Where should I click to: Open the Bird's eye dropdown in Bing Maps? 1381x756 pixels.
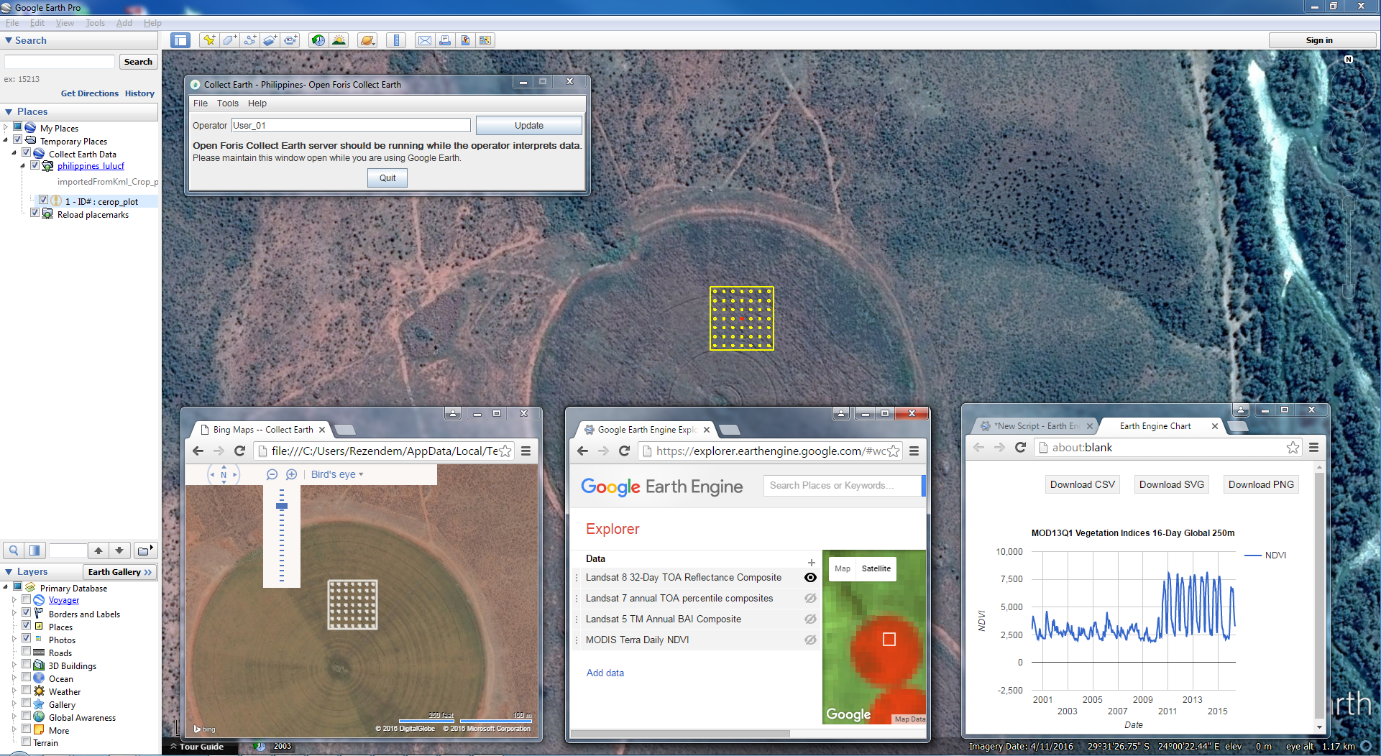click(337, 474)
